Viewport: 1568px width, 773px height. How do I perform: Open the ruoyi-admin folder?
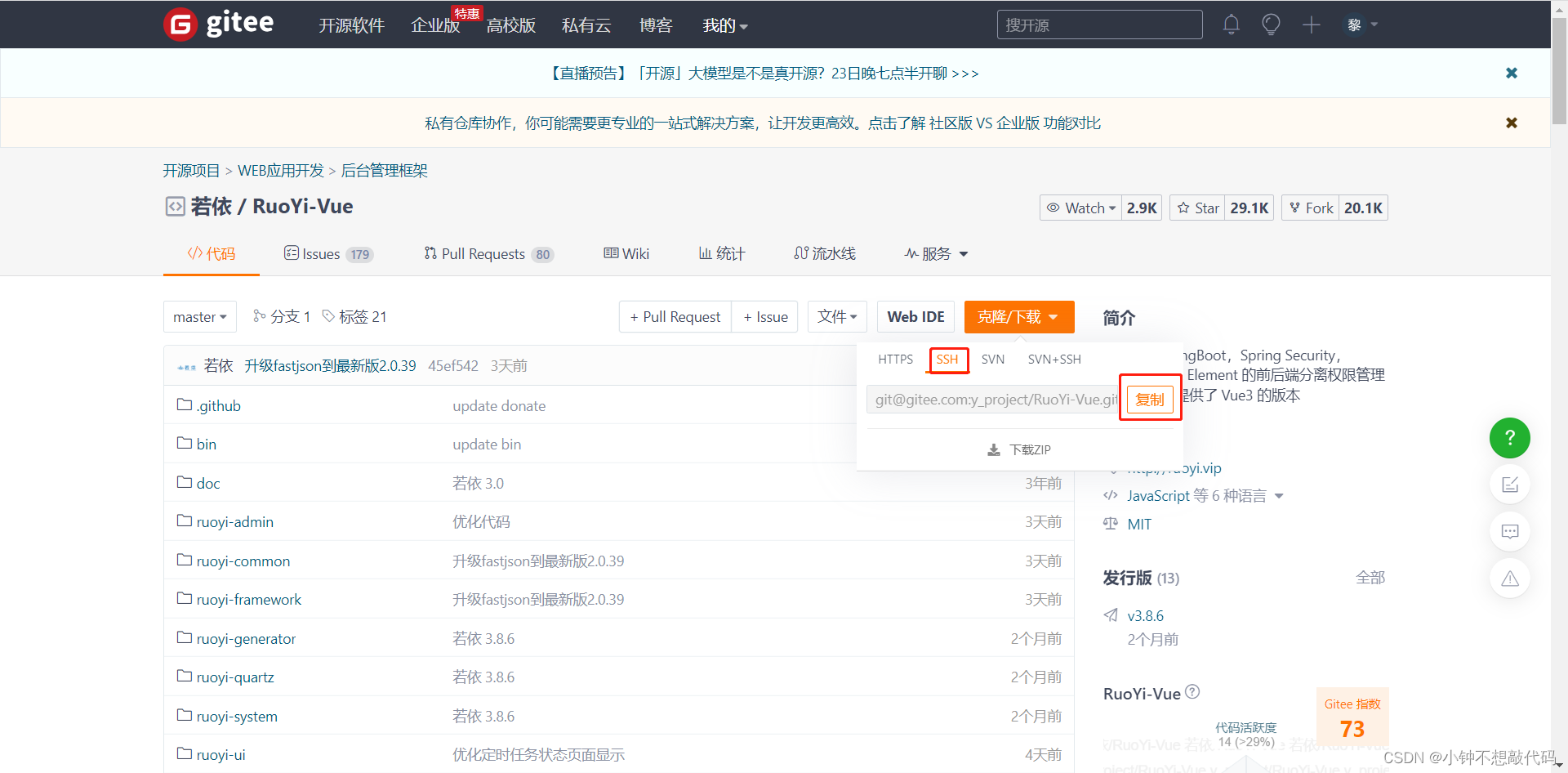pos(235,521)
